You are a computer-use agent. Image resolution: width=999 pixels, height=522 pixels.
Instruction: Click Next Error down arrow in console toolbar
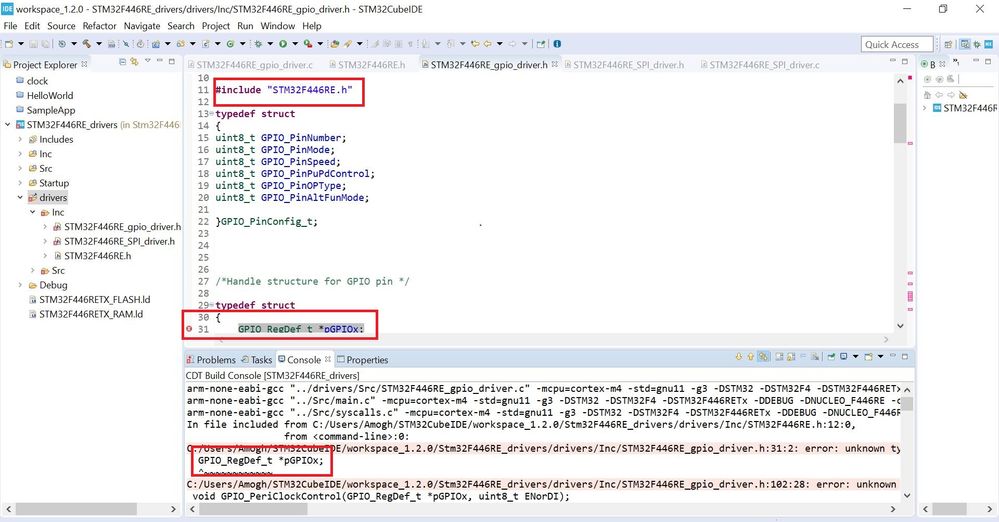pos(739,357)
